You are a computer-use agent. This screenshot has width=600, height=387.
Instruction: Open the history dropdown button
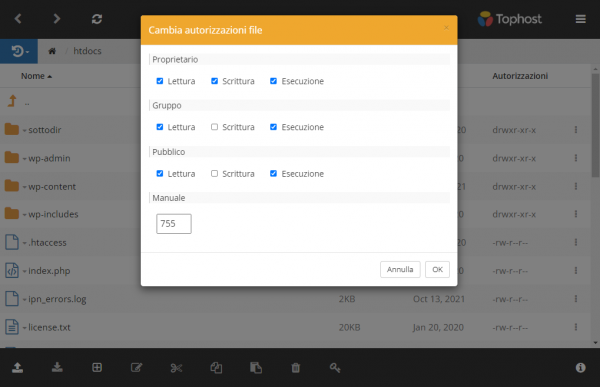pyautogui.click(x=19, y=51)
